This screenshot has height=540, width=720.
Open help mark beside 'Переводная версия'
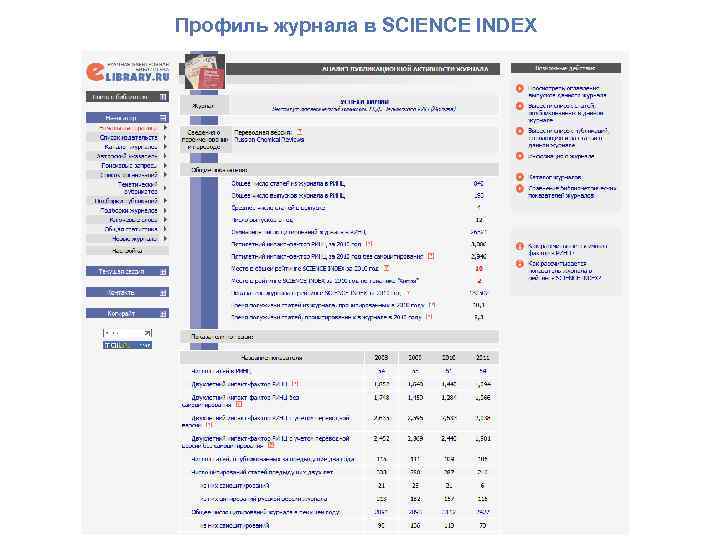point(299,132)
